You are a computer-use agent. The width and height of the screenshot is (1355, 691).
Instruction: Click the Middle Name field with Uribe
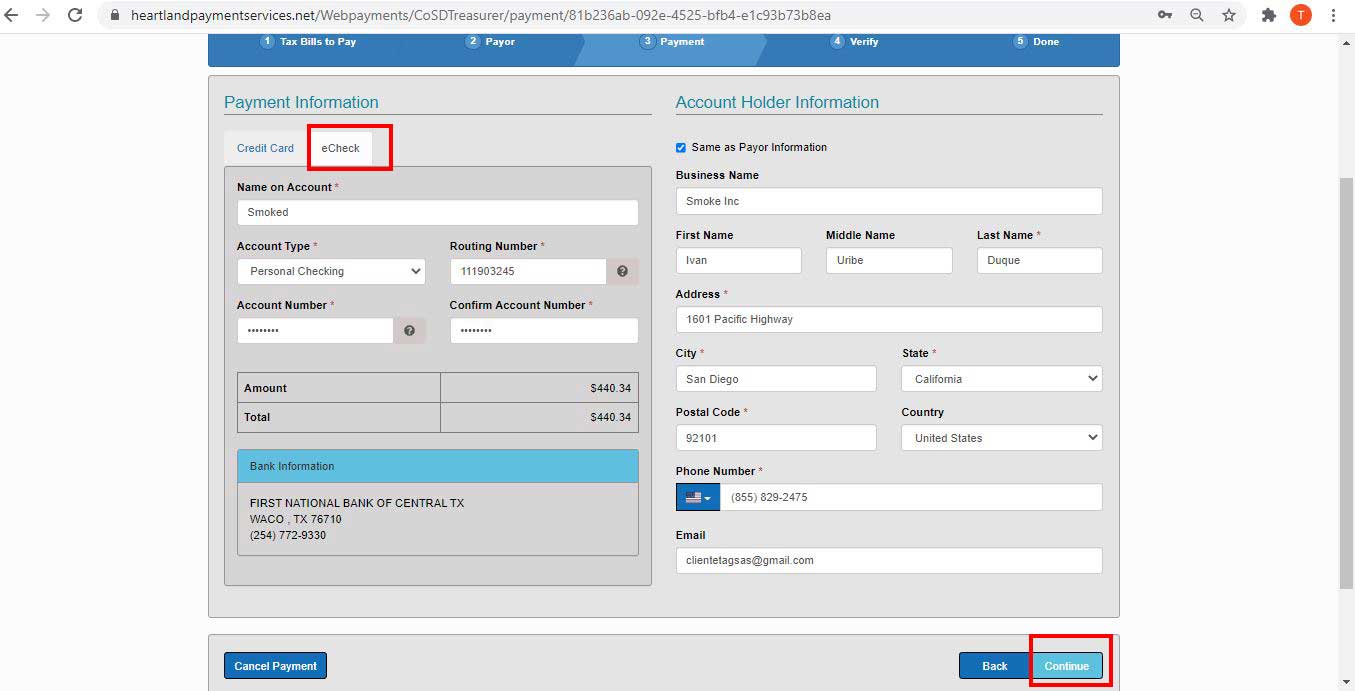[889, 260]
